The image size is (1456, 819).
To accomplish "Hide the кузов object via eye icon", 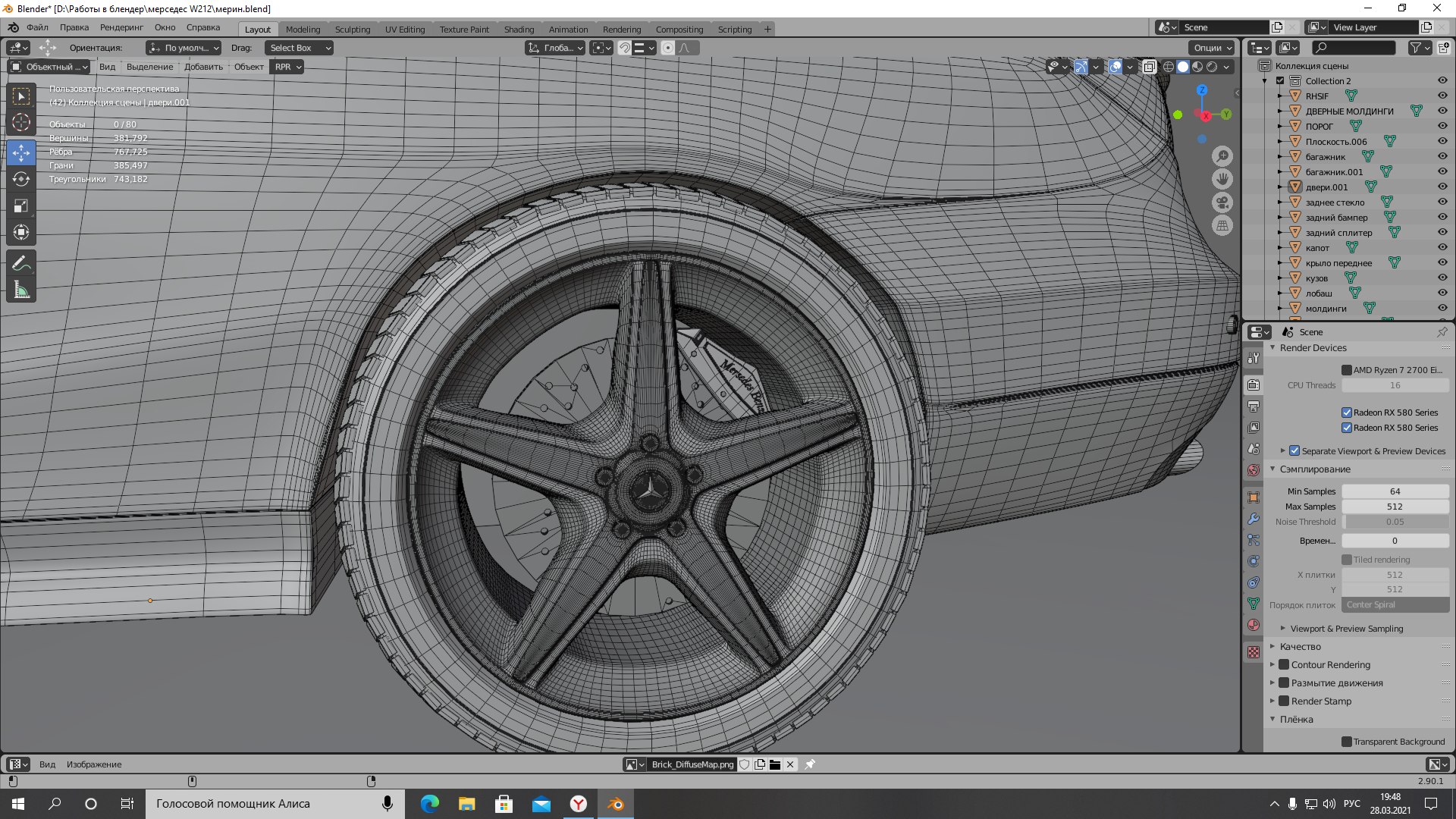I will click(x=1442, y=278).
